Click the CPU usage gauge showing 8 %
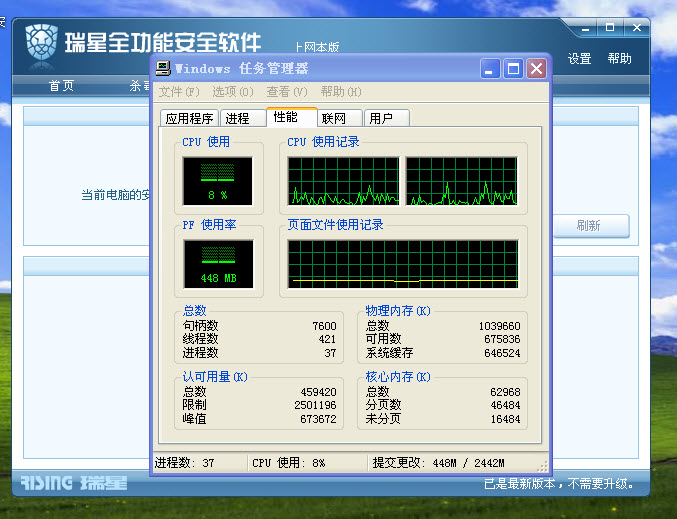677x519 pixels. 217,181
